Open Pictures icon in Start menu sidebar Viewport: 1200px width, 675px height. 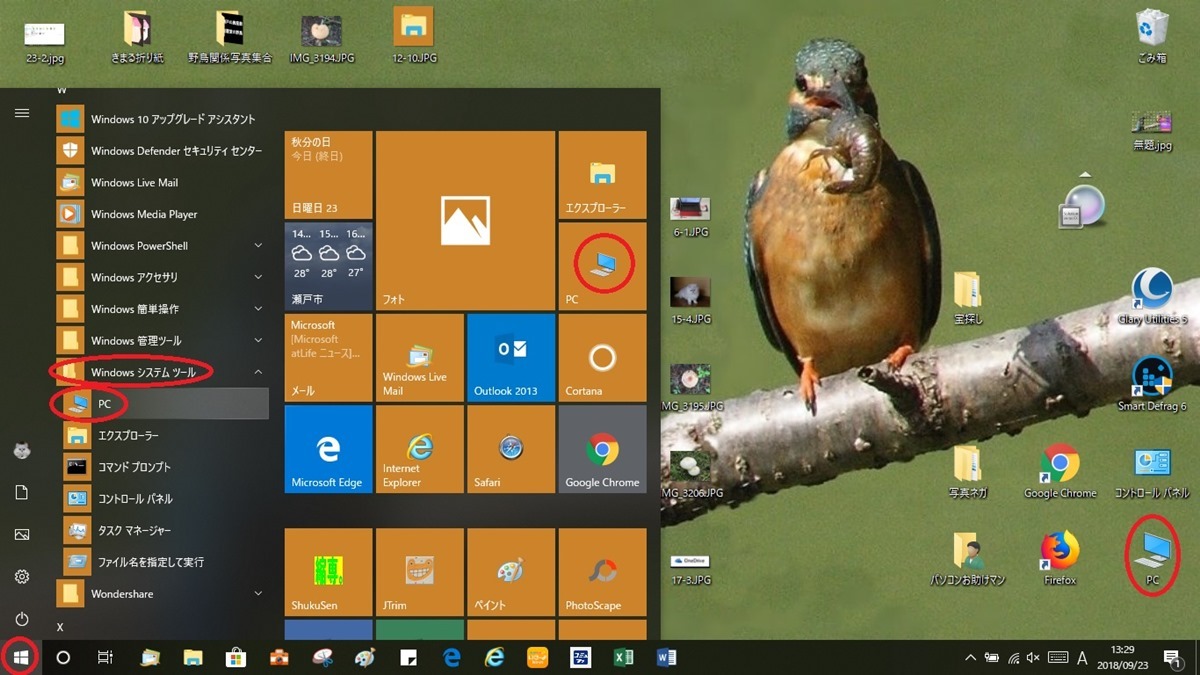(21, 535)
